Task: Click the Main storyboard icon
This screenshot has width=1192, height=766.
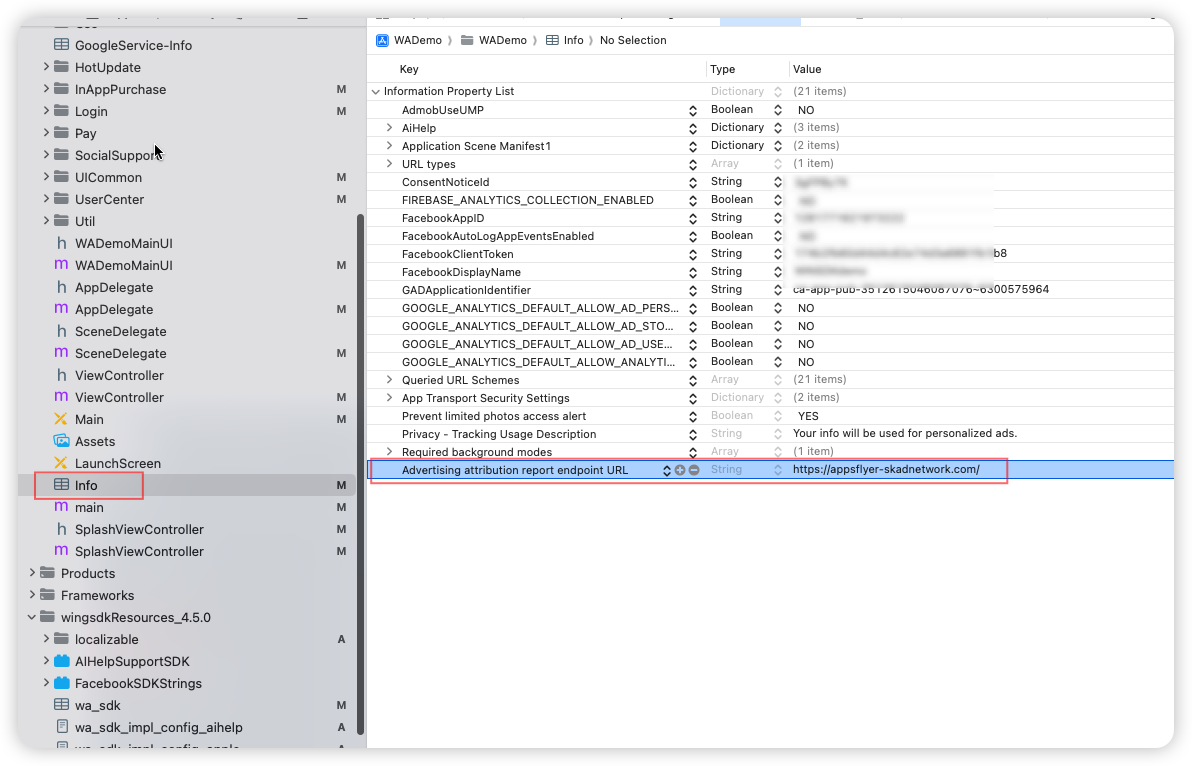Action: coord(61,419)
